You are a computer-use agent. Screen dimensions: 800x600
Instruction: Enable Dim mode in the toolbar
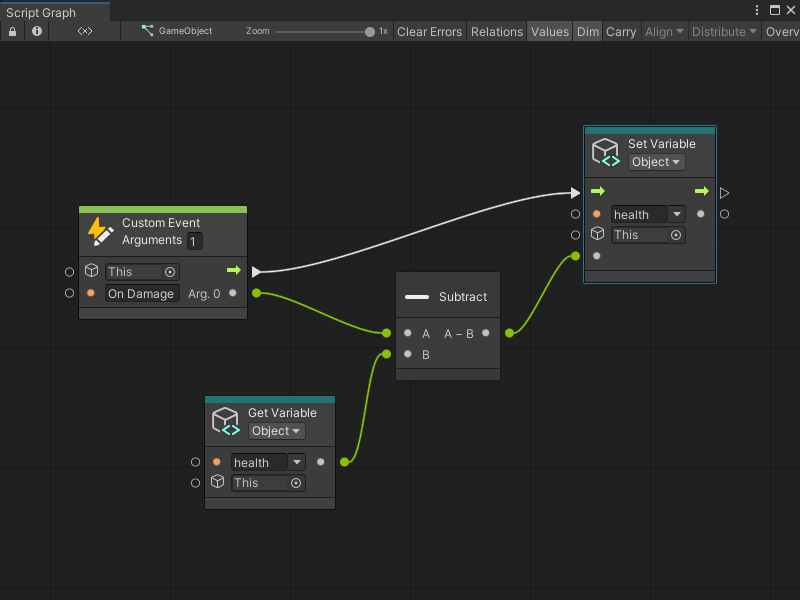[588, 31]
